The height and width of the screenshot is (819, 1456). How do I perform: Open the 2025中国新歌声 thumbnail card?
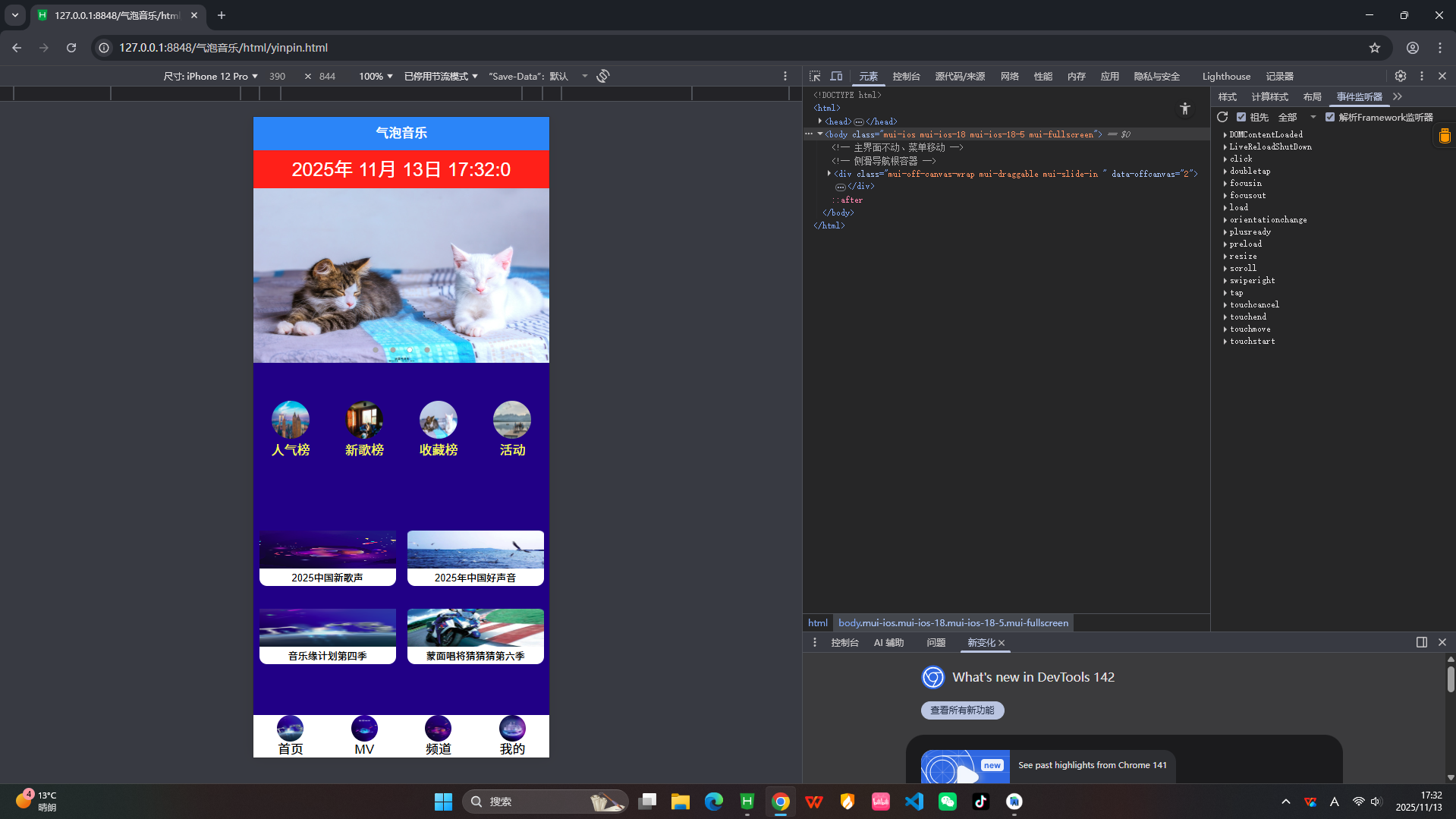point(328,558)
